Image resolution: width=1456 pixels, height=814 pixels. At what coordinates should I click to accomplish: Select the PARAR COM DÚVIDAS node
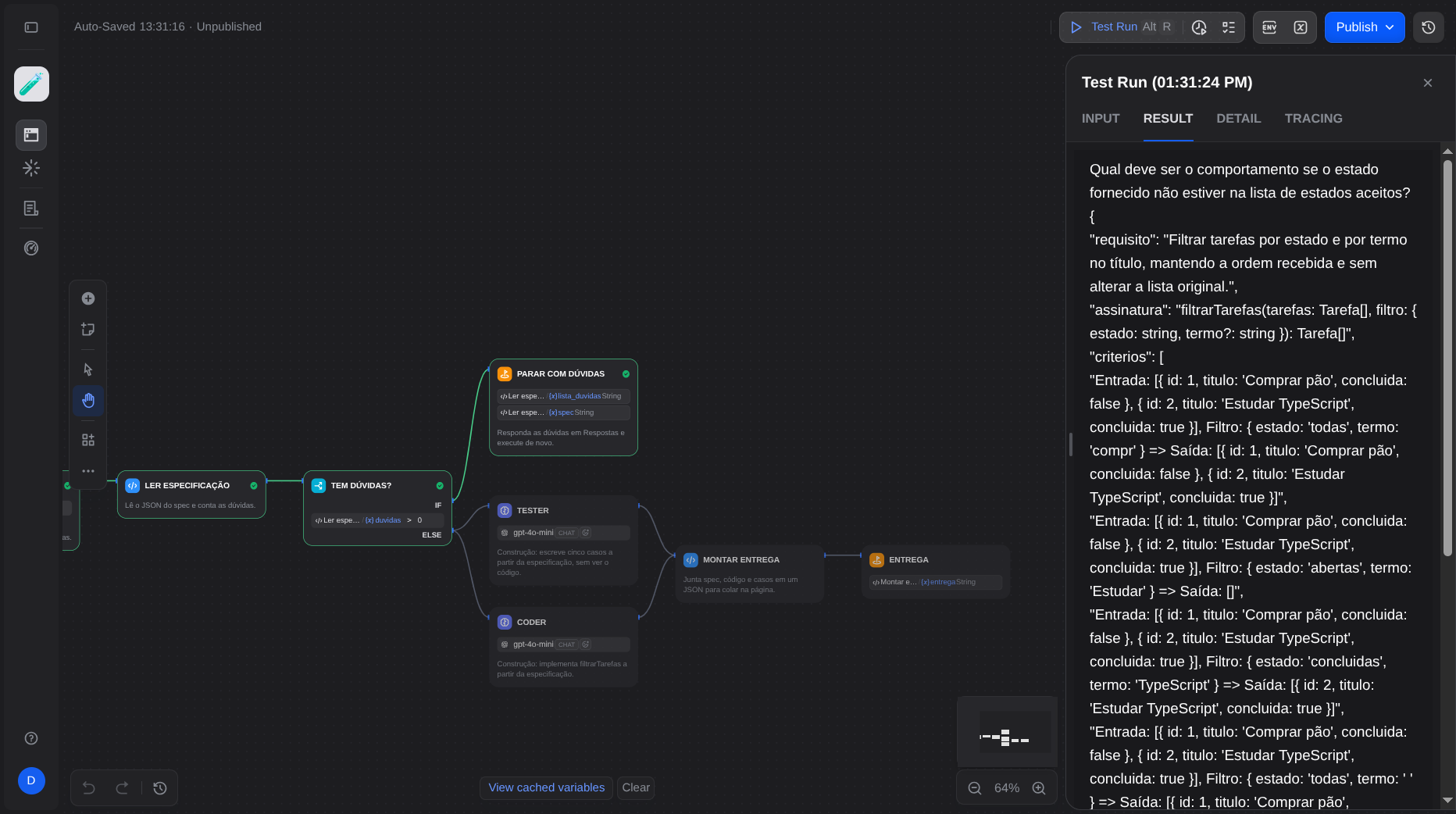(563, 407)
